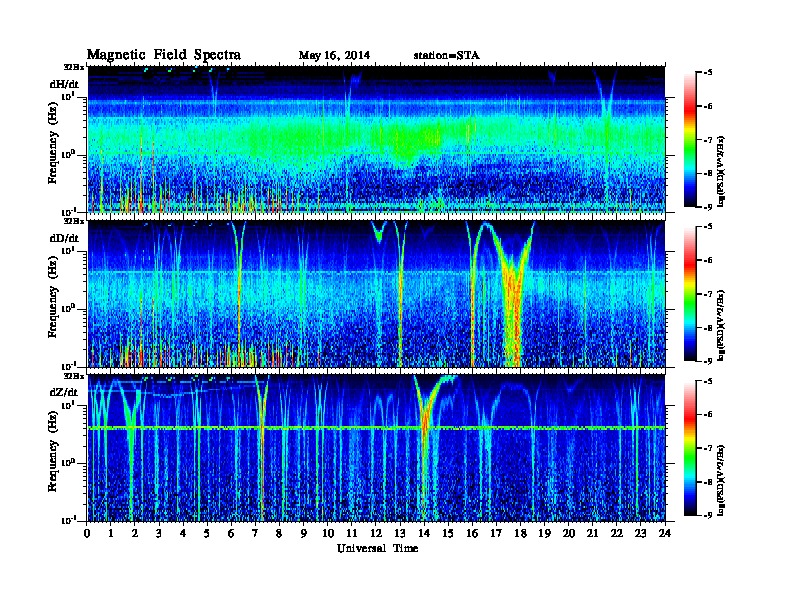
Task: Click the "dH/dt" panel label
Action: (x=64, y=84)
